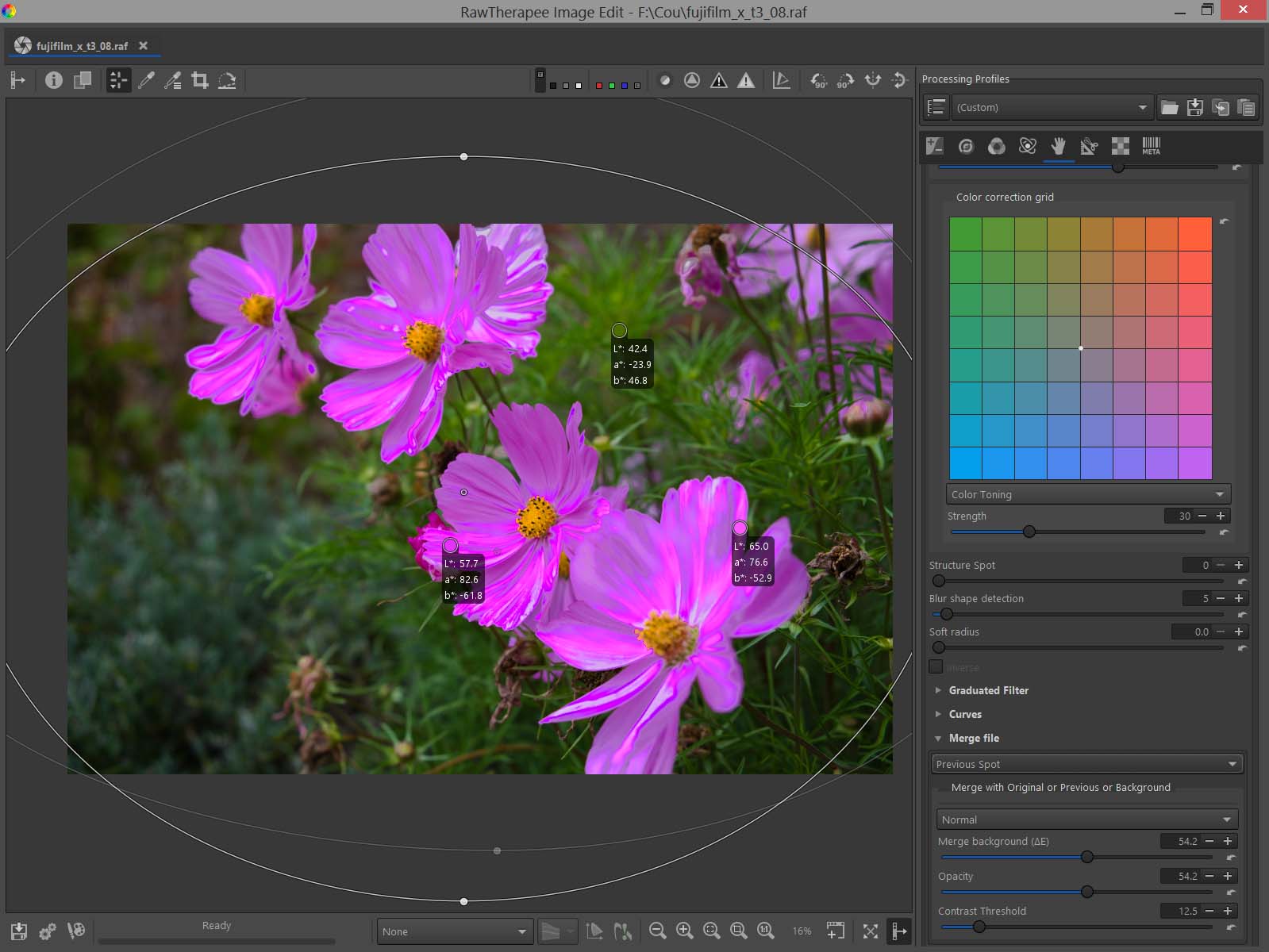This screenshot has height=952, width=1269.
Task: Rotate the image left 90 degrees
Action: (x=818, y=80)
